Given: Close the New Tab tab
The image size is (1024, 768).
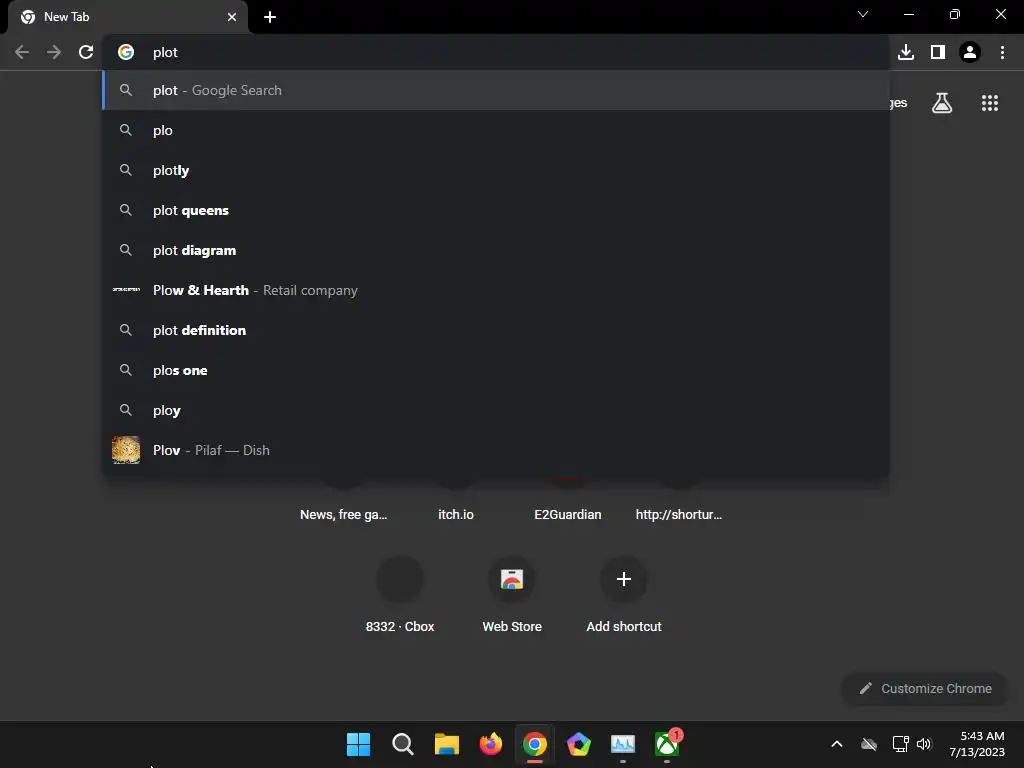Looking at the screenshot, I should (x=232, y=17).
